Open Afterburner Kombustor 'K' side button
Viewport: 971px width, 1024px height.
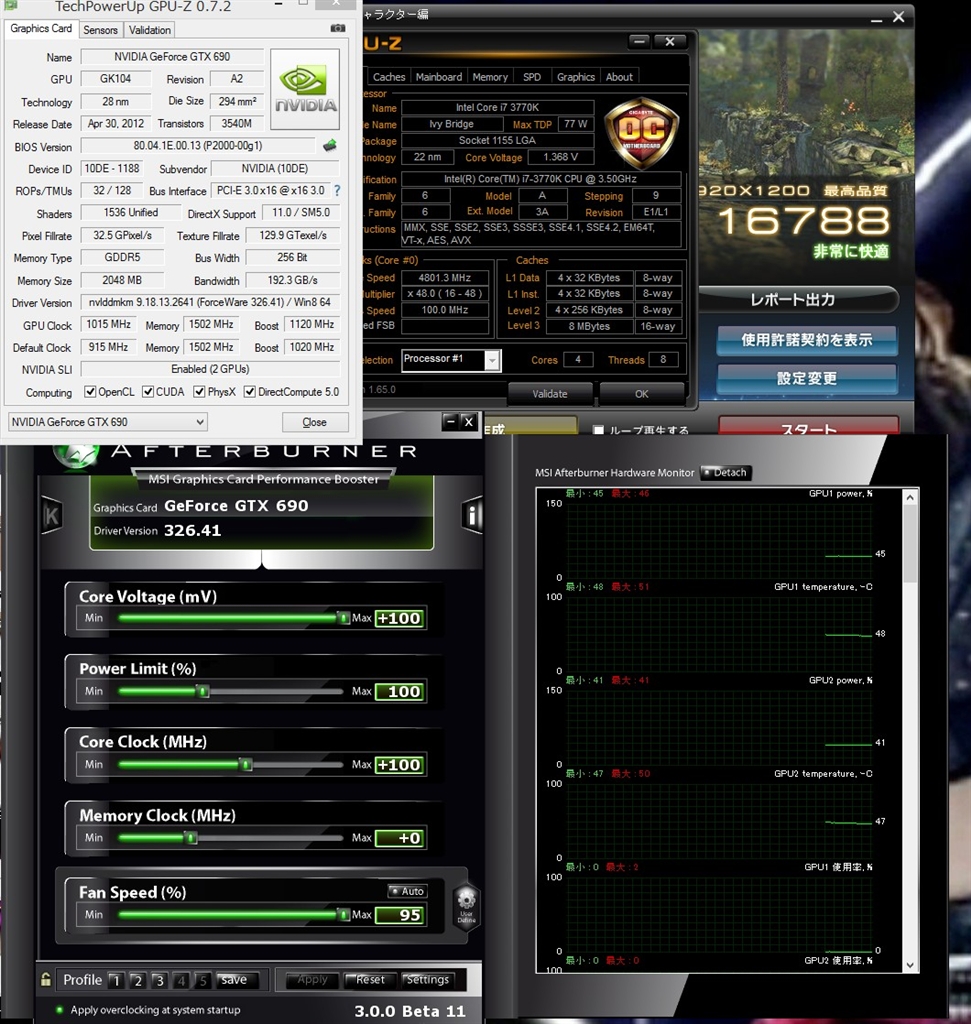click(x=52, y=516)
